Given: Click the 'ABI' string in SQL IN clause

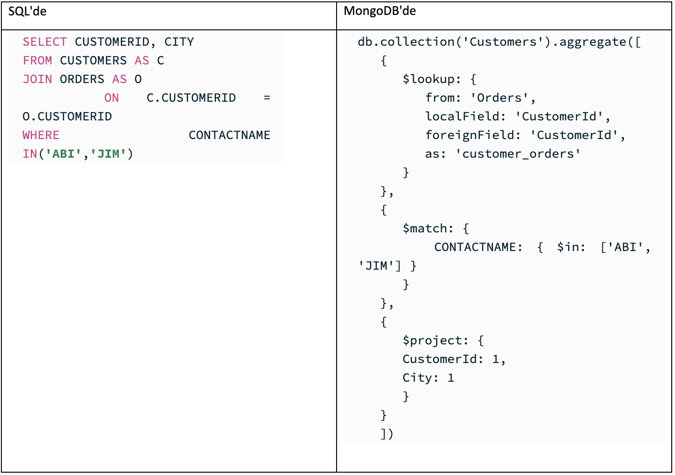Looking at the screenshot, I should click(x=63, y=154).
